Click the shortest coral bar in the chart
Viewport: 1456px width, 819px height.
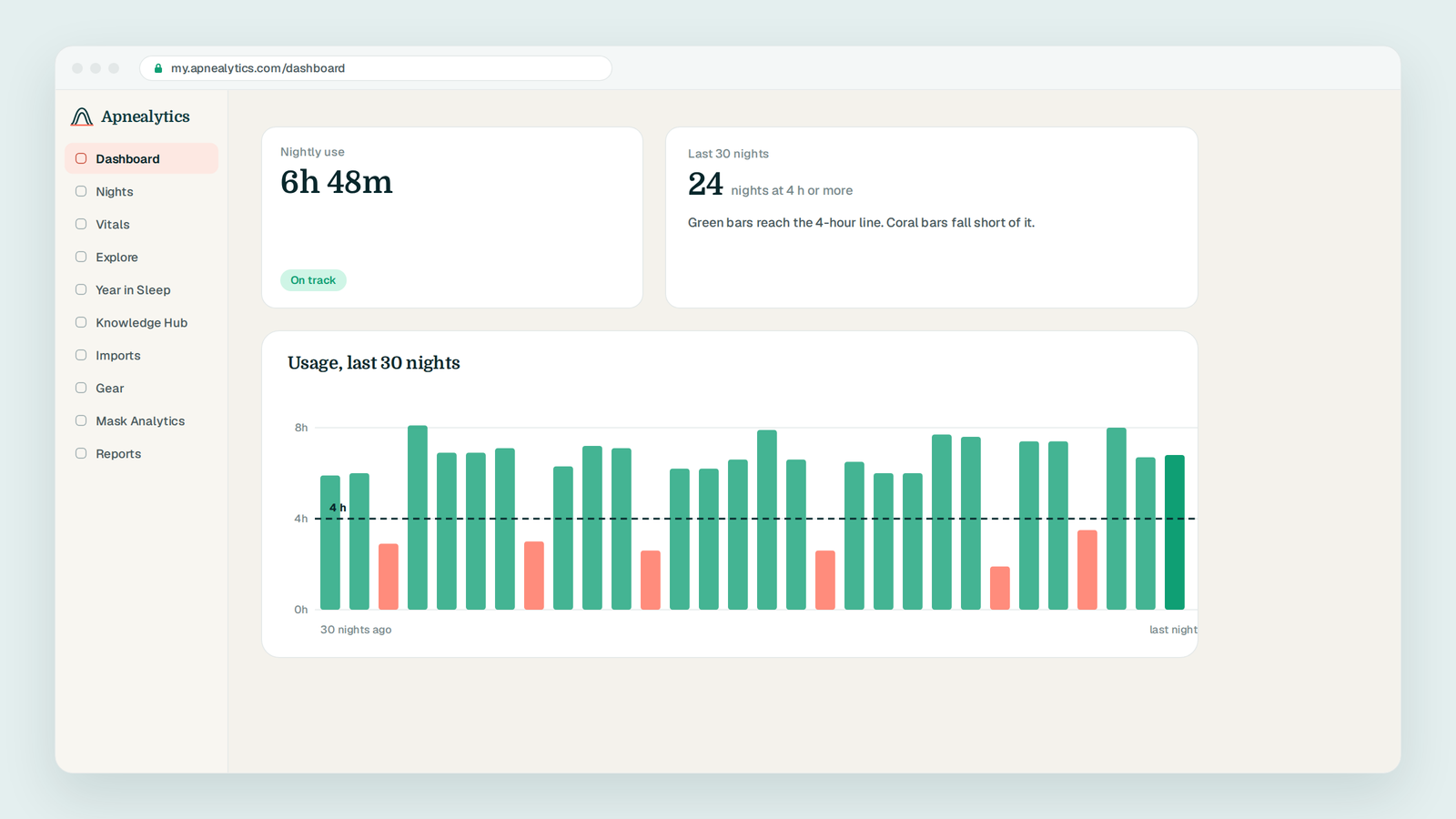(1000, 588)
